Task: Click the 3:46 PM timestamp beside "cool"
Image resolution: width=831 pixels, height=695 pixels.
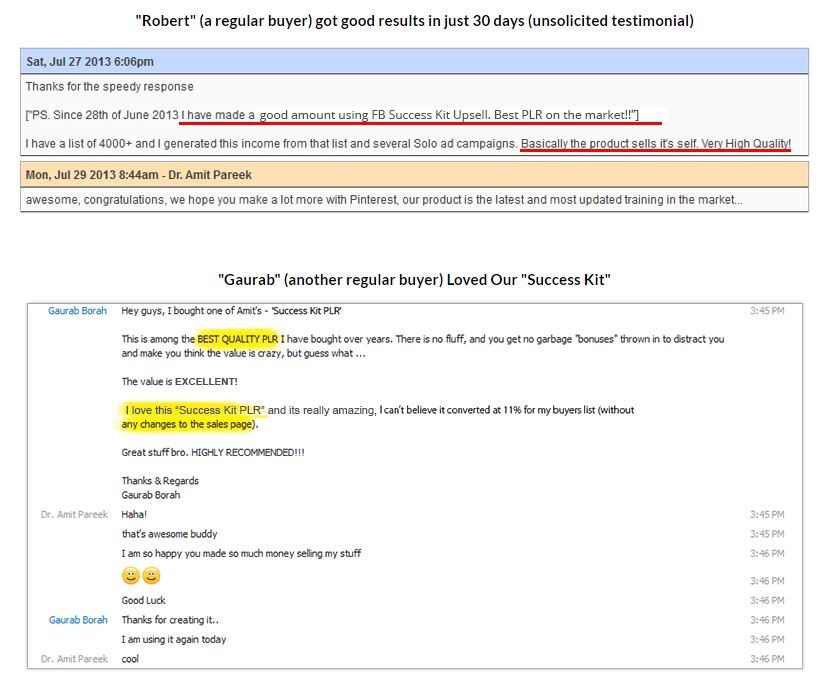Action: (x=767, y=659)
